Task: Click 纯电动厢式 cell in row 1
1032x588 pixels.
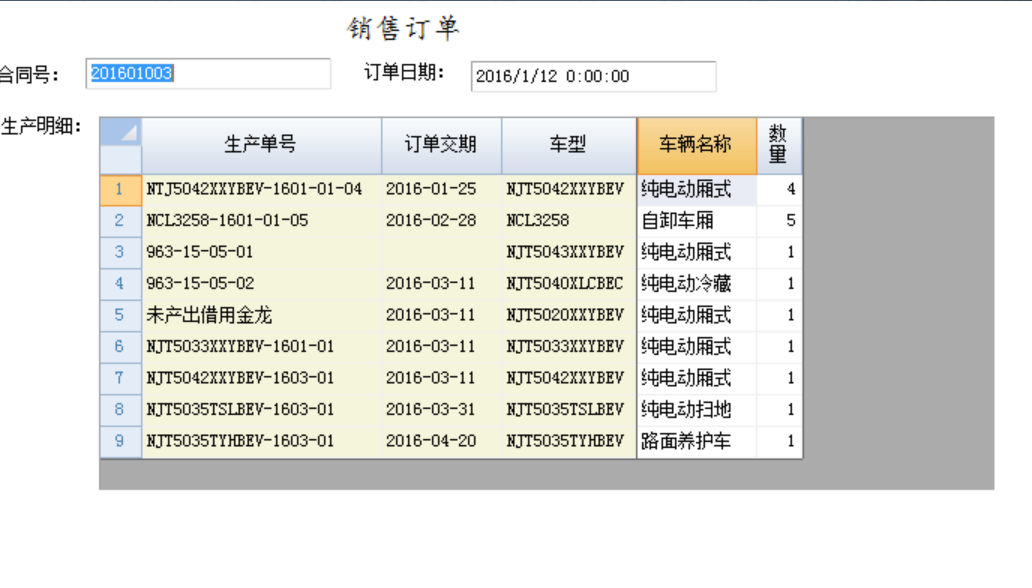Action: pos(697,190)
